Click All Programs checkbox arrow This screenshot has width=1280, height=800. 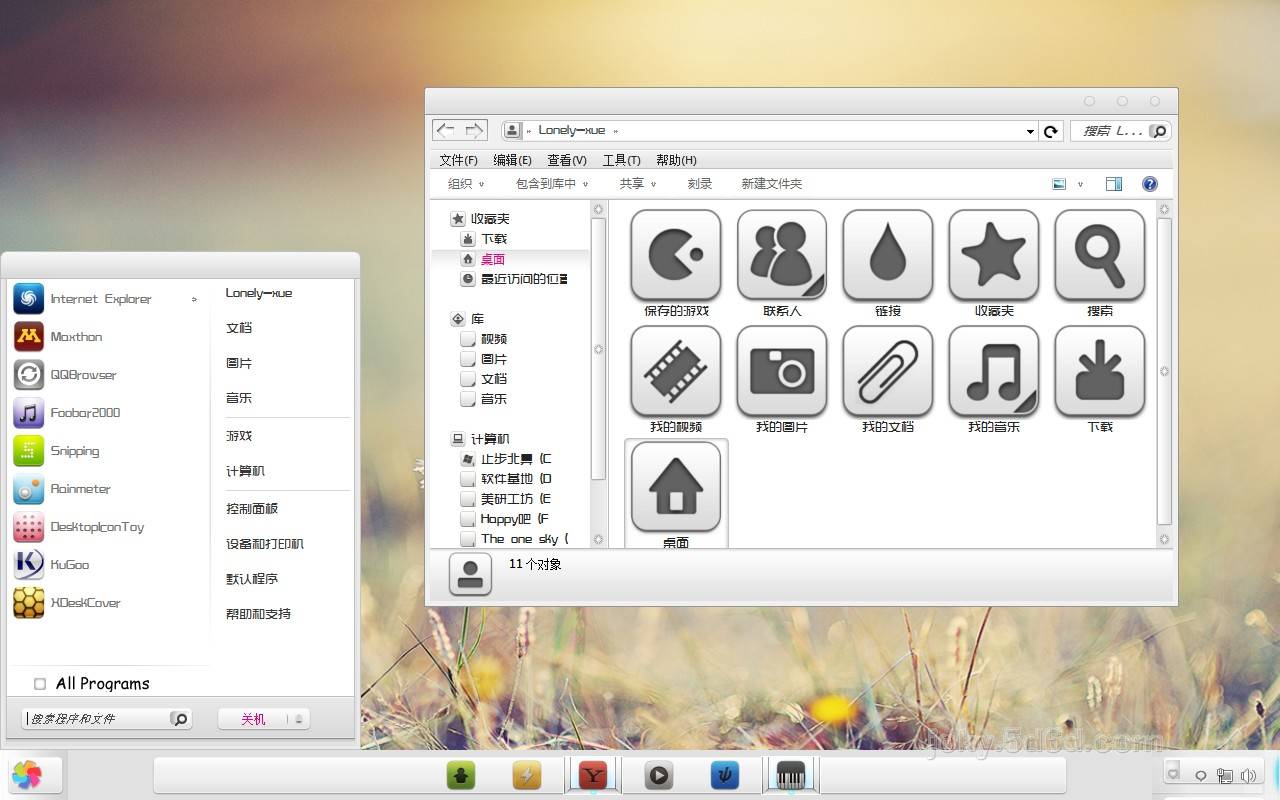(x=40, y=684)
